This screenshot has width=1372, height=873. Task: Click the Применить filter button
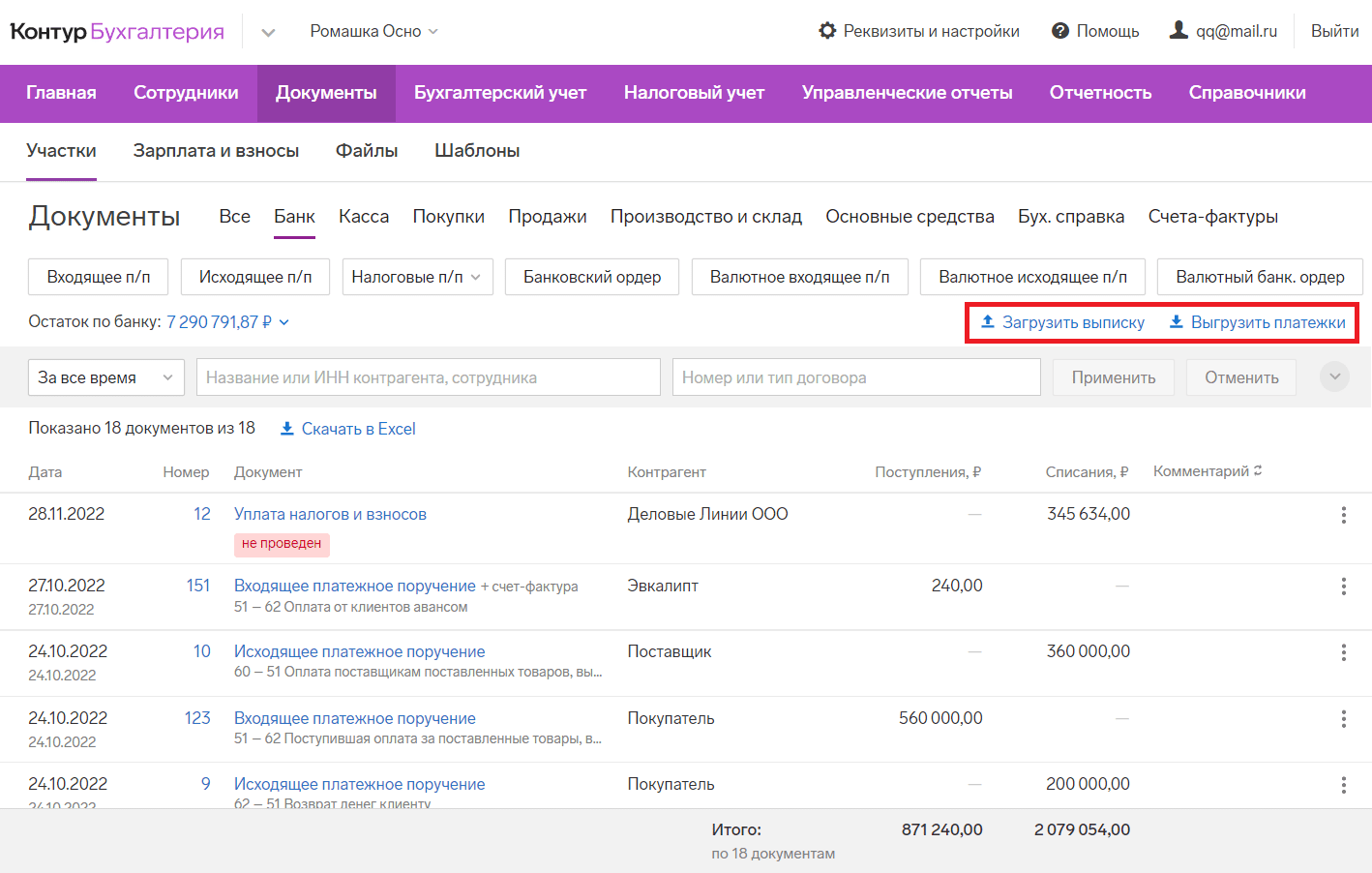coord(1114,377)
